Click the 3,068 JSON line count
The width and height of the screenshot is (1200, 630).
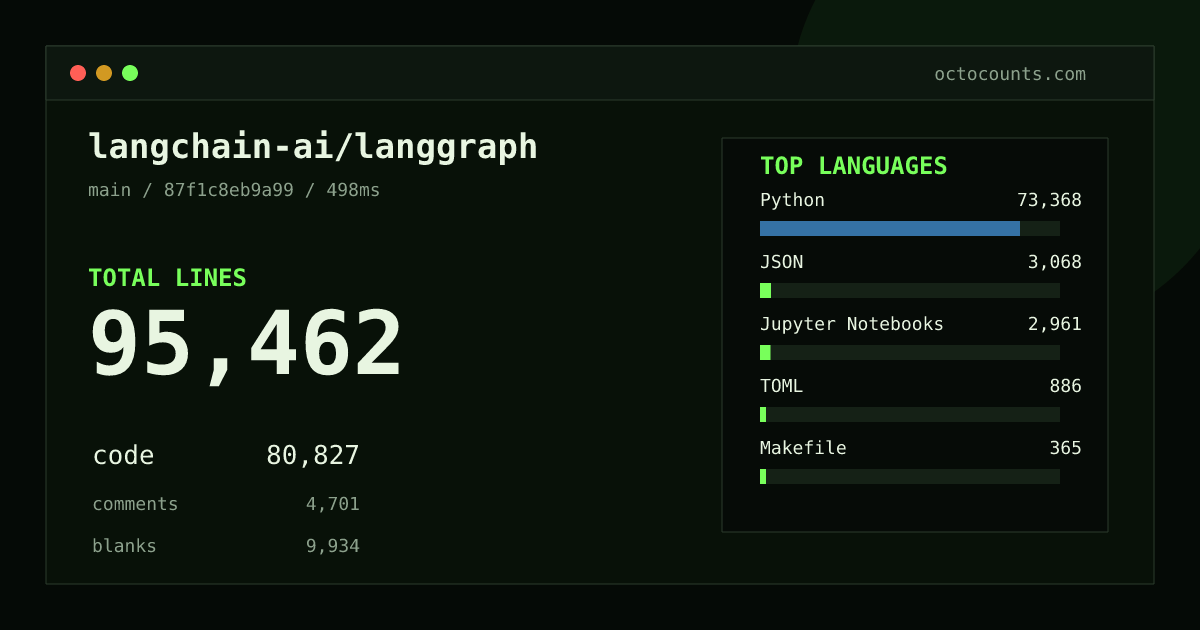coord(1055,262)
